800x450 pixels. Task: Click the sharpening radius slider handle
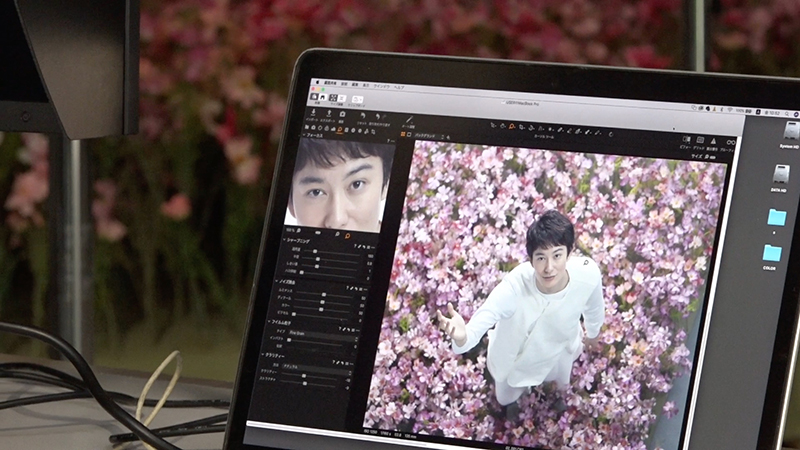click(x=318, y=259)
